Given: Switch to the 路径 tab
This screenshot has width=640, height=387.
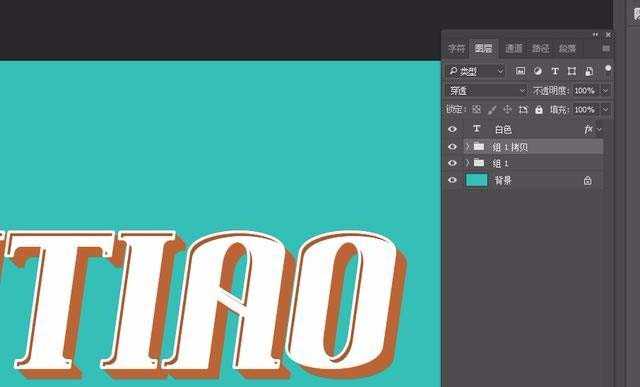Looking at the screenshot, I should 540,49.
